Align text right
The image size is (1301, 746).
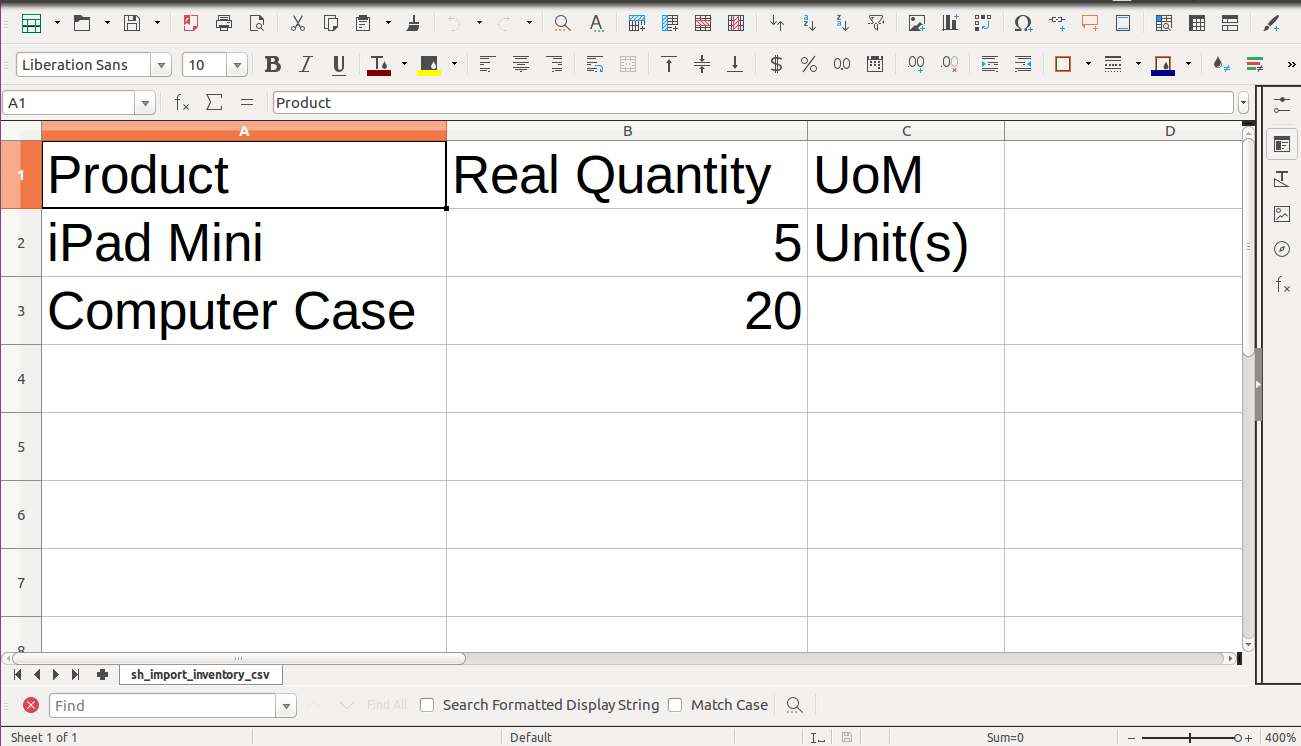click(x=553, y=65)
